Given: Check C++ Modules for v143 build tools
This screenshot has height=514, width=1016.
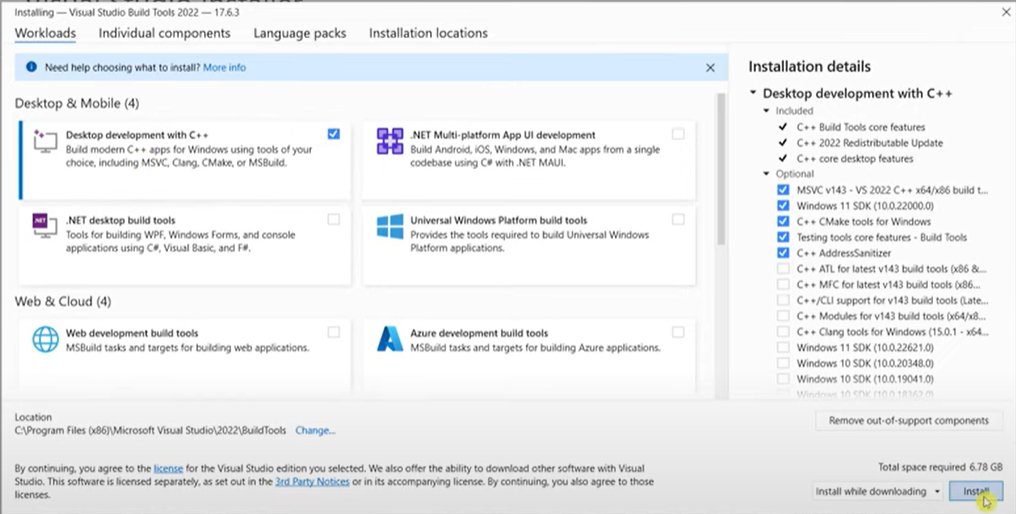Looking at the screenshot, I should coord(783,316).
